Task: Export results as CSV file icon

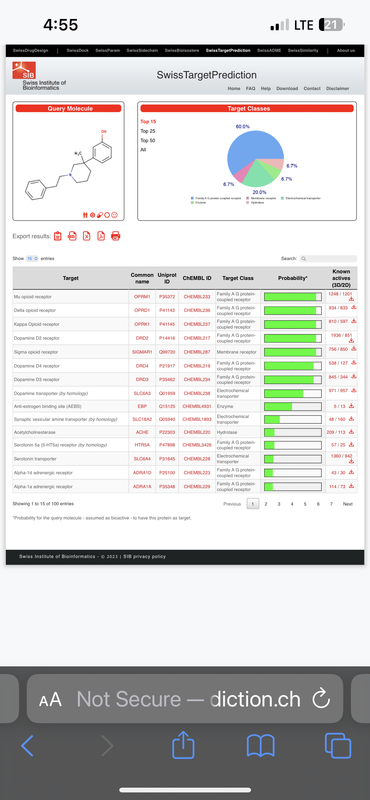Action: point(72,236)
